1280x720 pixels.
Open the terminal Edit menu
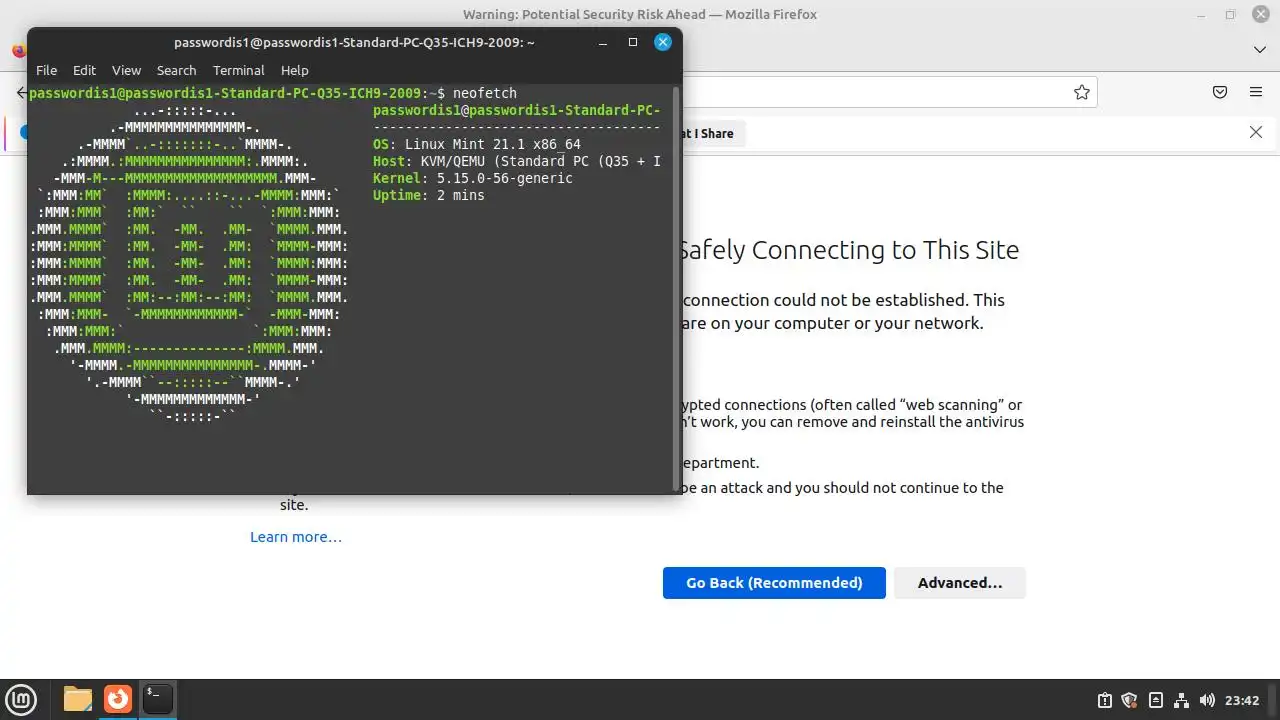point(84,70)
